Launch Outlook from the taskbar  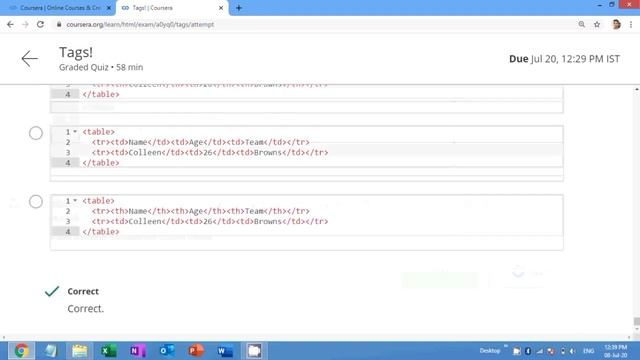pyautogui.click(x=167, y=351)
